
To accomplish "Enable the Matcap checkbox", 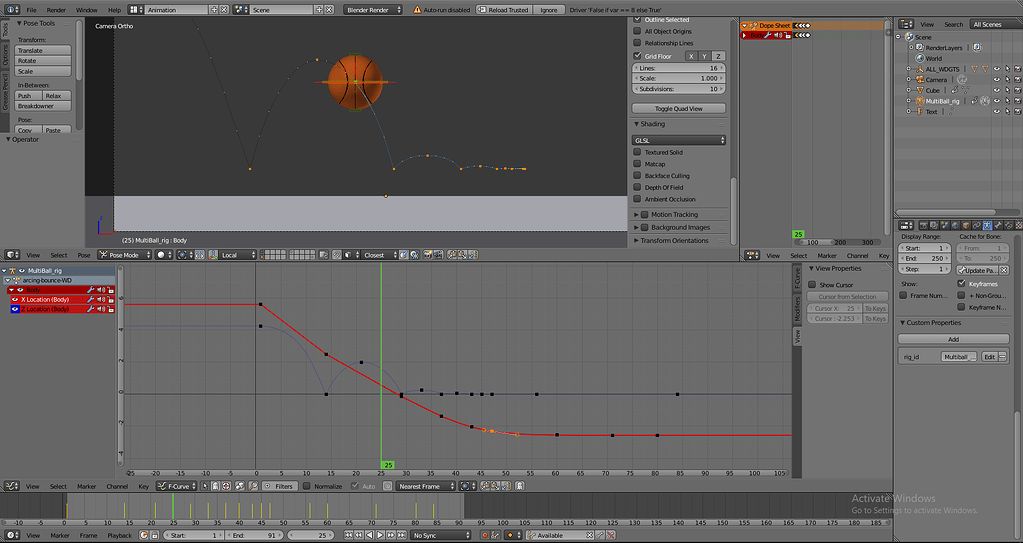I will click(x=637, y=164).
